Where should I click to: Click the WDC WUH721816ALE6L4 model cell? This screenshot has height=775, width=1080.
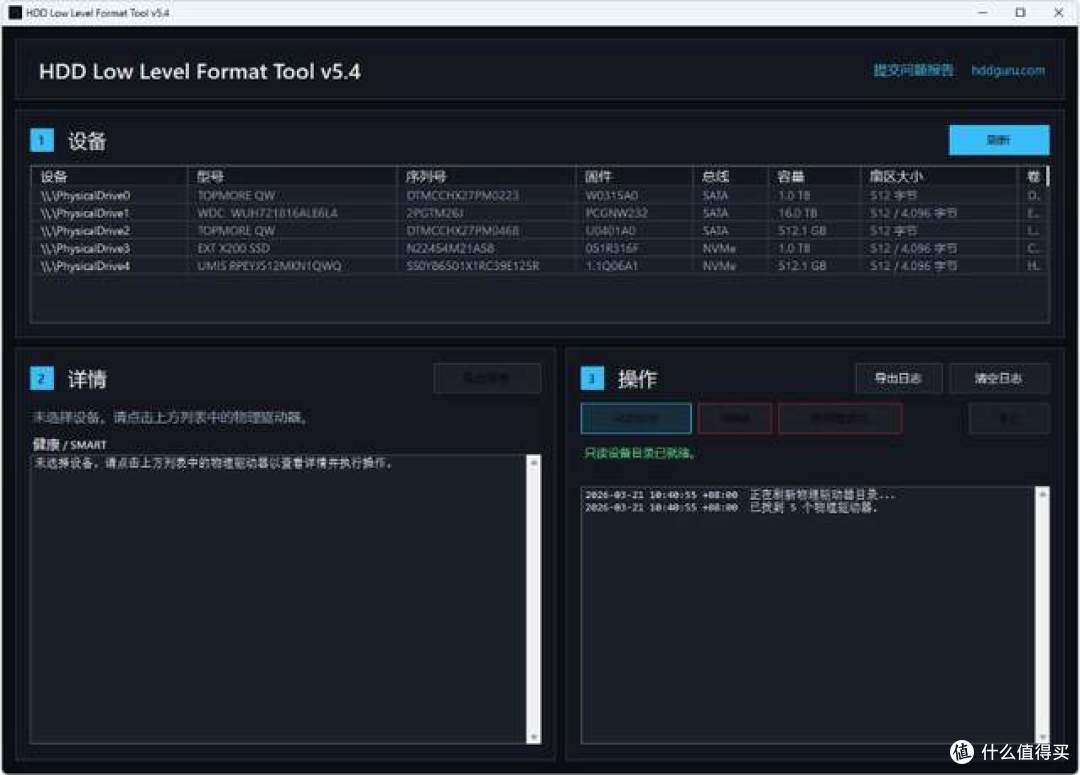pyautogui.click(x=267, y=213)
